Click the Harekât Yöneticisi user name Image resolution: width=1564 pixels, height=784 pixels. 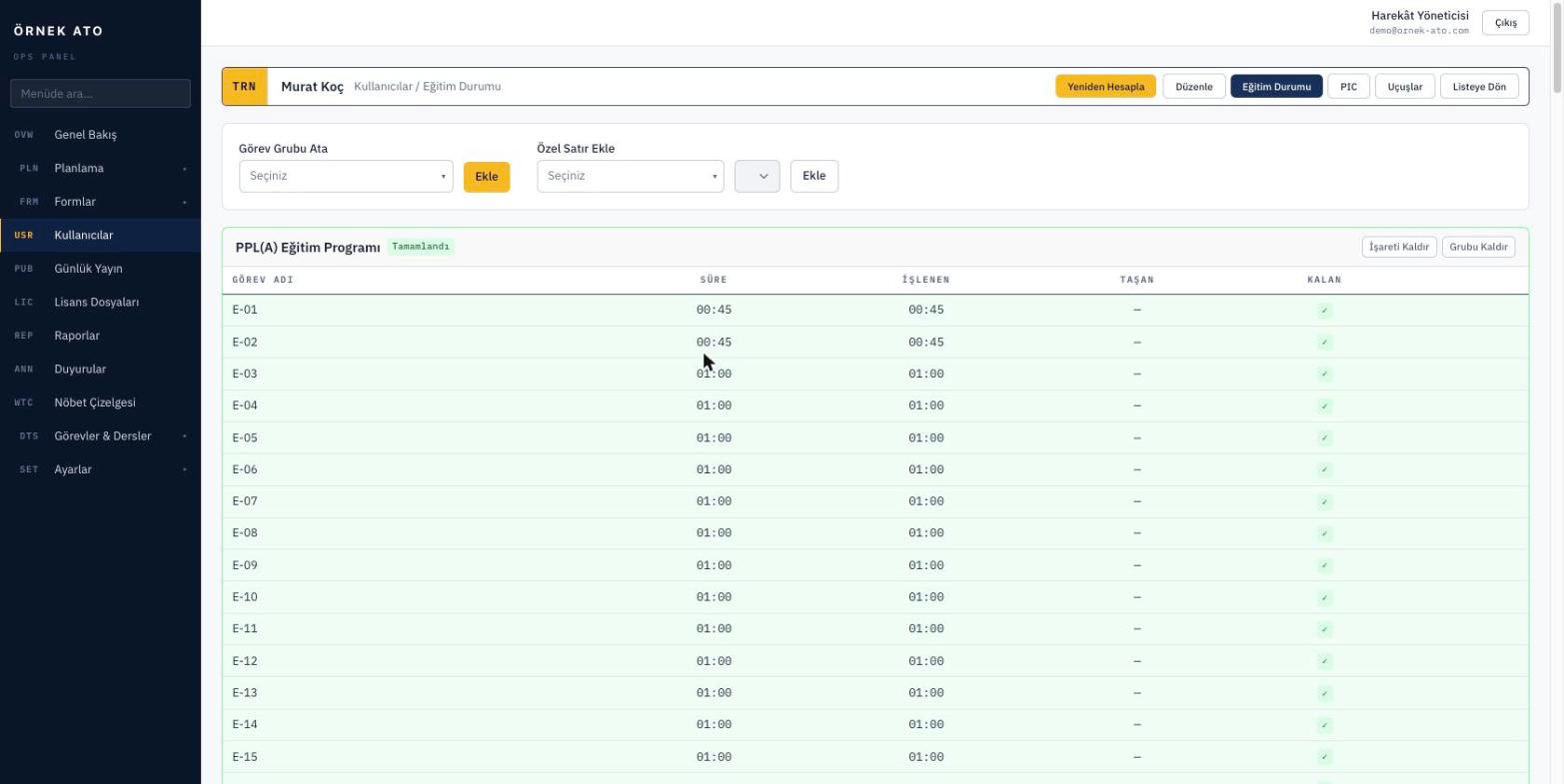(x=1419, y=15)
